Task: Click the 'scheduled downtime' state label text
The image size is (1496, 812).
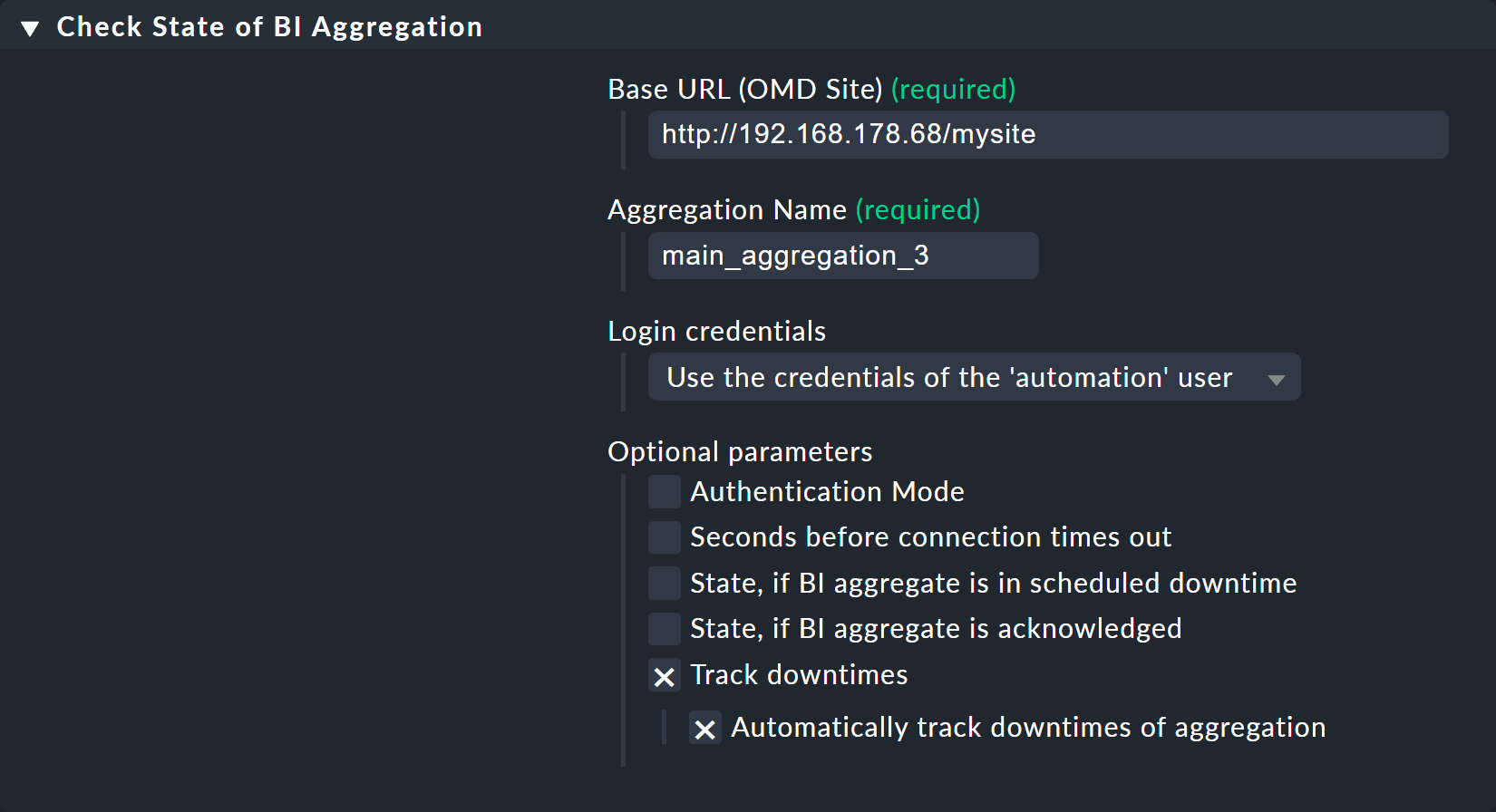Action: (x=993, y=584)
